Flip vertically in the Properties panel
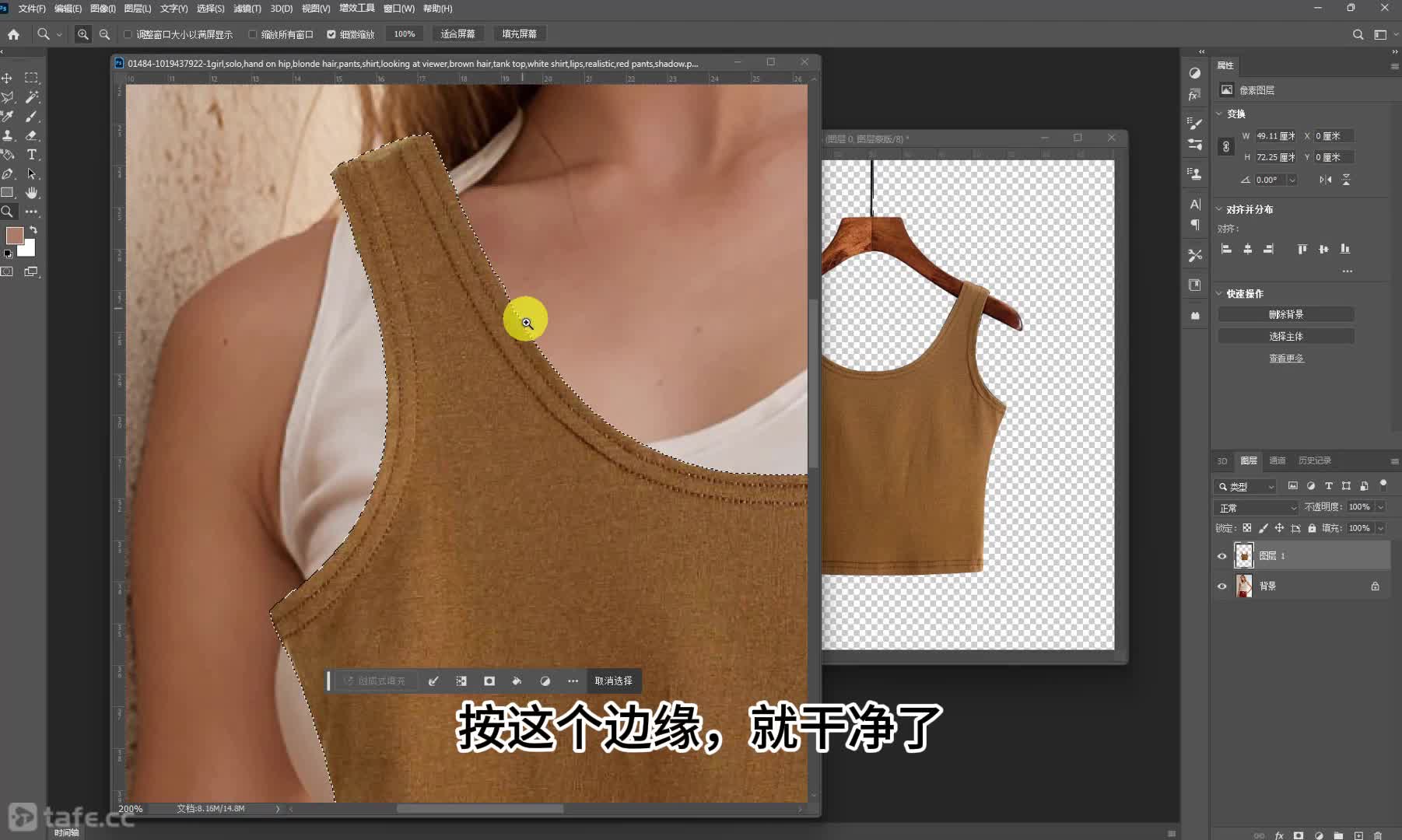Image resolution: width=1402 pixels, height=840 pixels. (x=1346, y=180)
